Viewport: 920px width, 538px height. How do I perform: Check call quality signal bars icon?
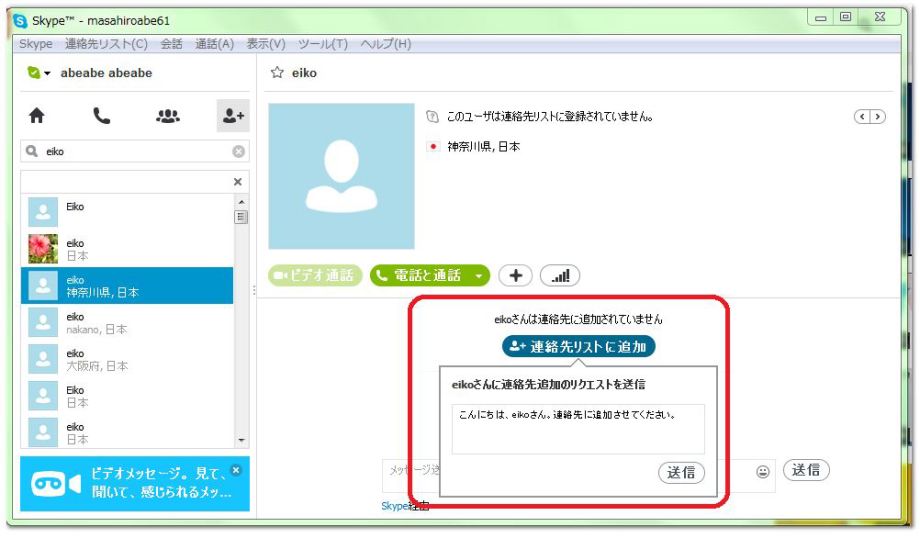click(560, 276)
